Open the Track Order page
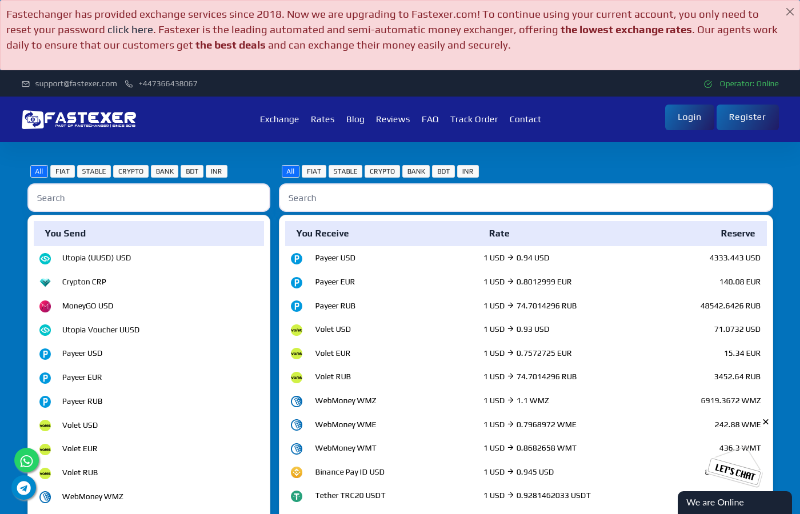Image resolution: width=800 pixels, height=514 pixels. coord(473,119)
